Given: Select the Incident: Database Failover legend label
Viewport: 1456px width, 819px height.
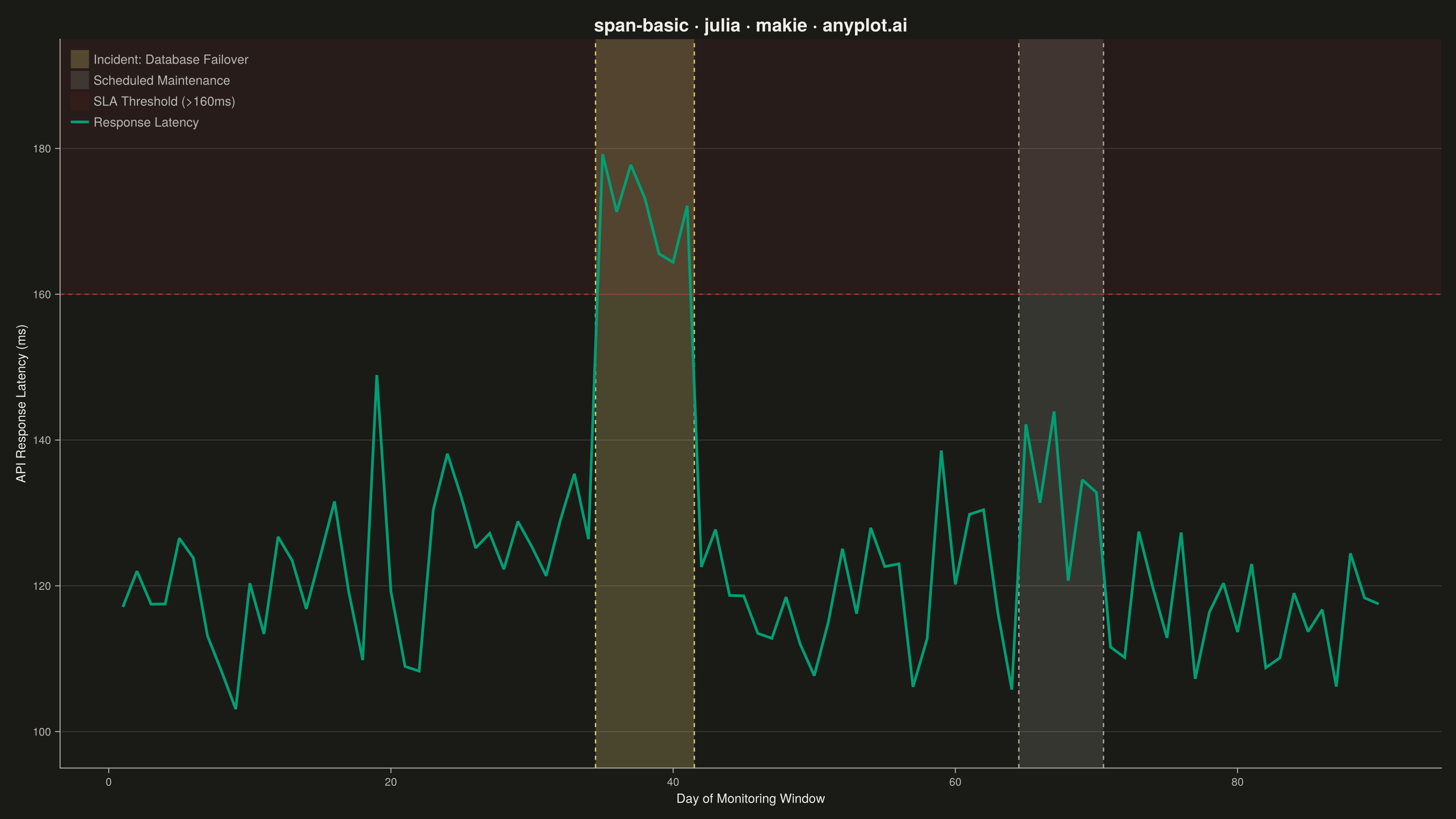Looking at the screenshot, I should [x=171, y=59].
